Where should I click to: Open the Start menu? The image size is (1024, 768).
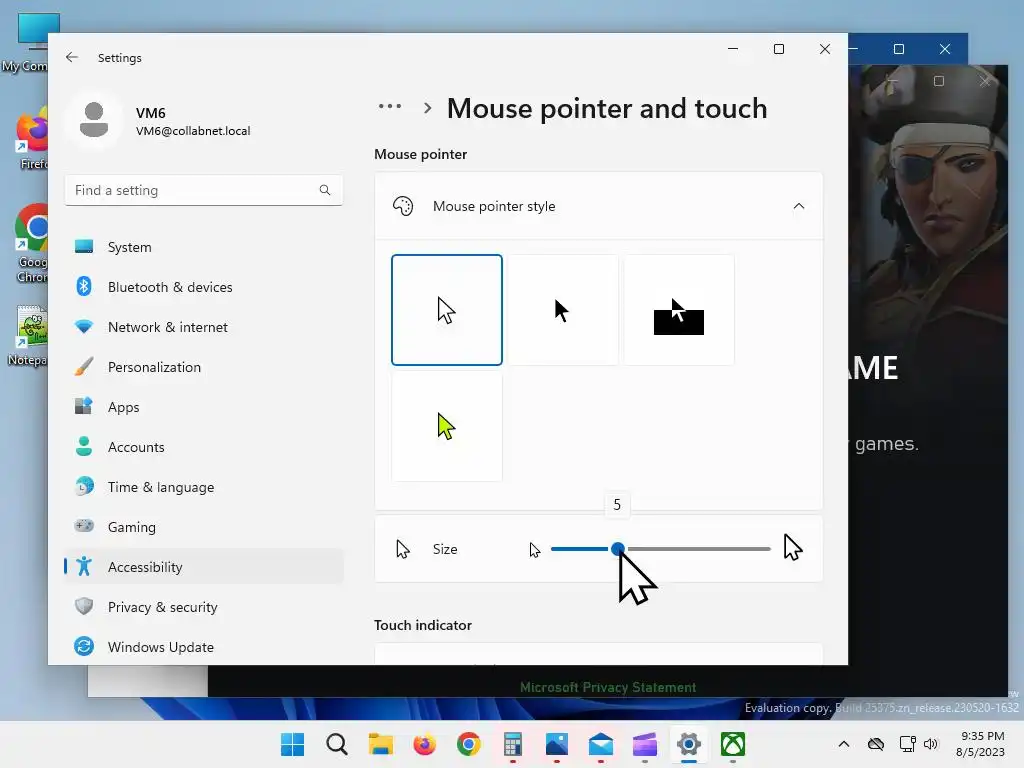(293, 744)
